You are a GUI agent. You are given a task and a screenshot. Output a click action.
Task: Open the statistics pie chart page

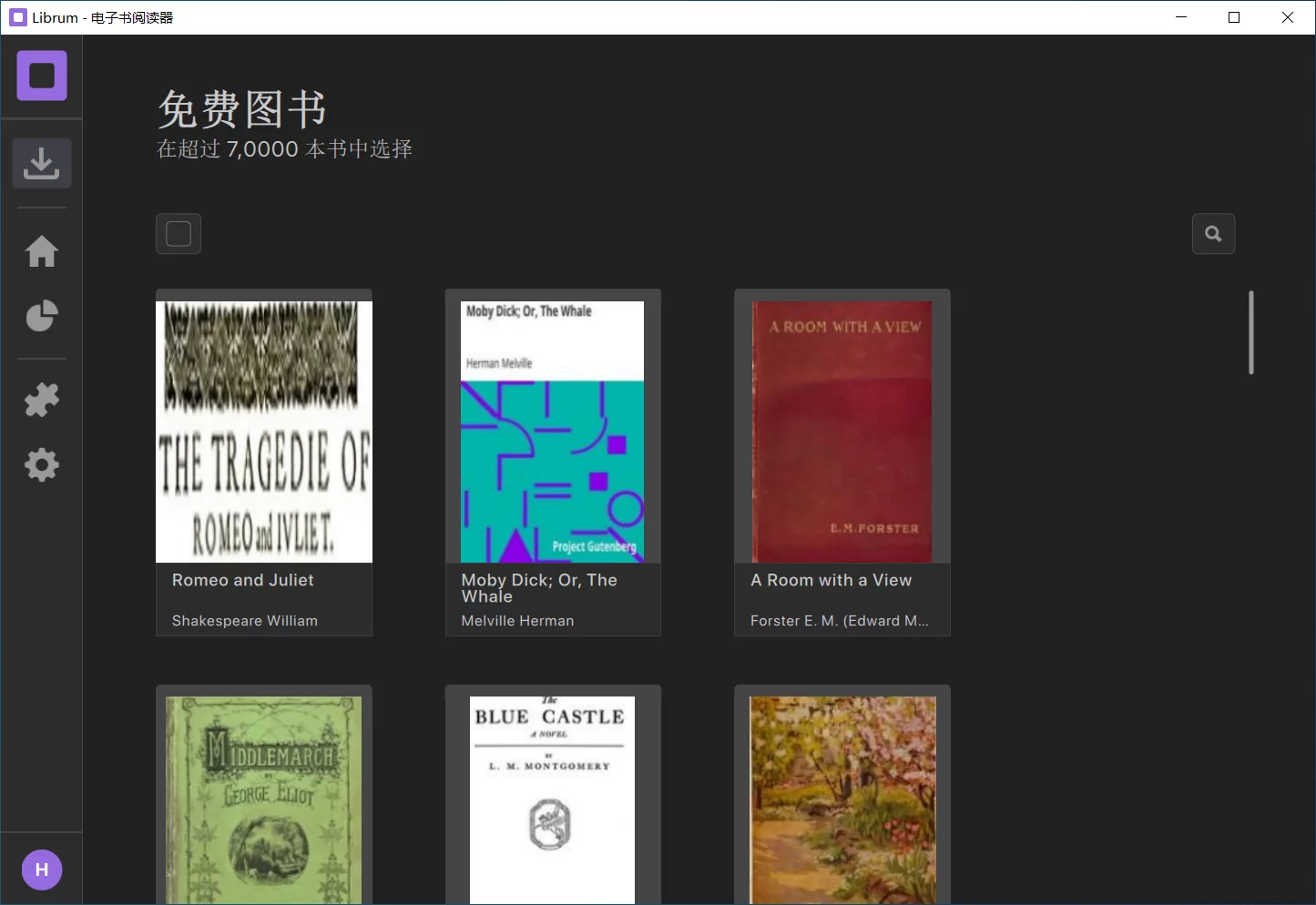[42, 316]
